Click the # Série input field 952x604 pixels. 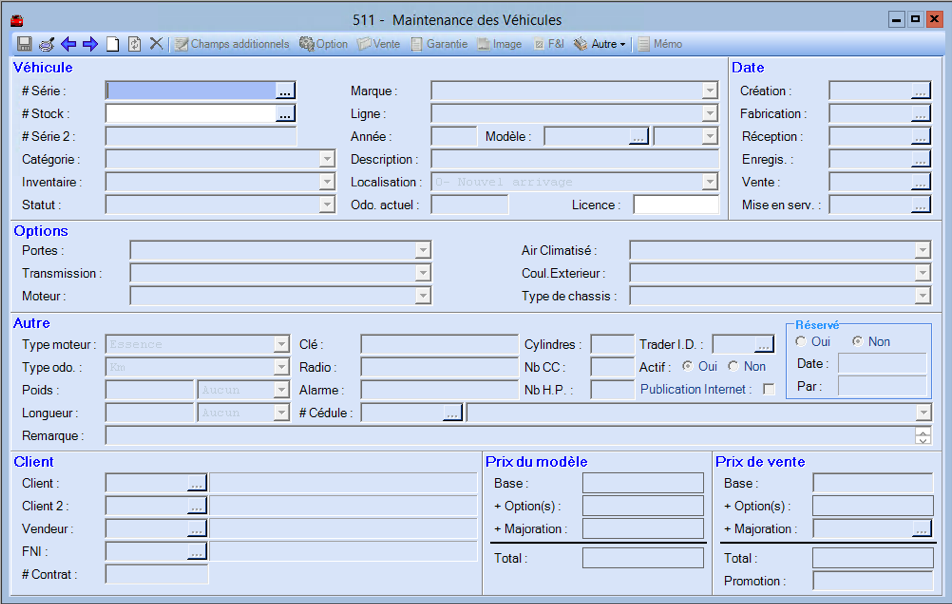[x=191, y=91]
